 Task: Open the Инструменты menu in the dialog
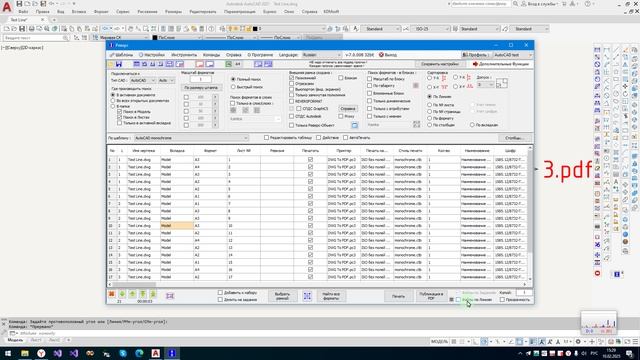[x=184, y=55]
